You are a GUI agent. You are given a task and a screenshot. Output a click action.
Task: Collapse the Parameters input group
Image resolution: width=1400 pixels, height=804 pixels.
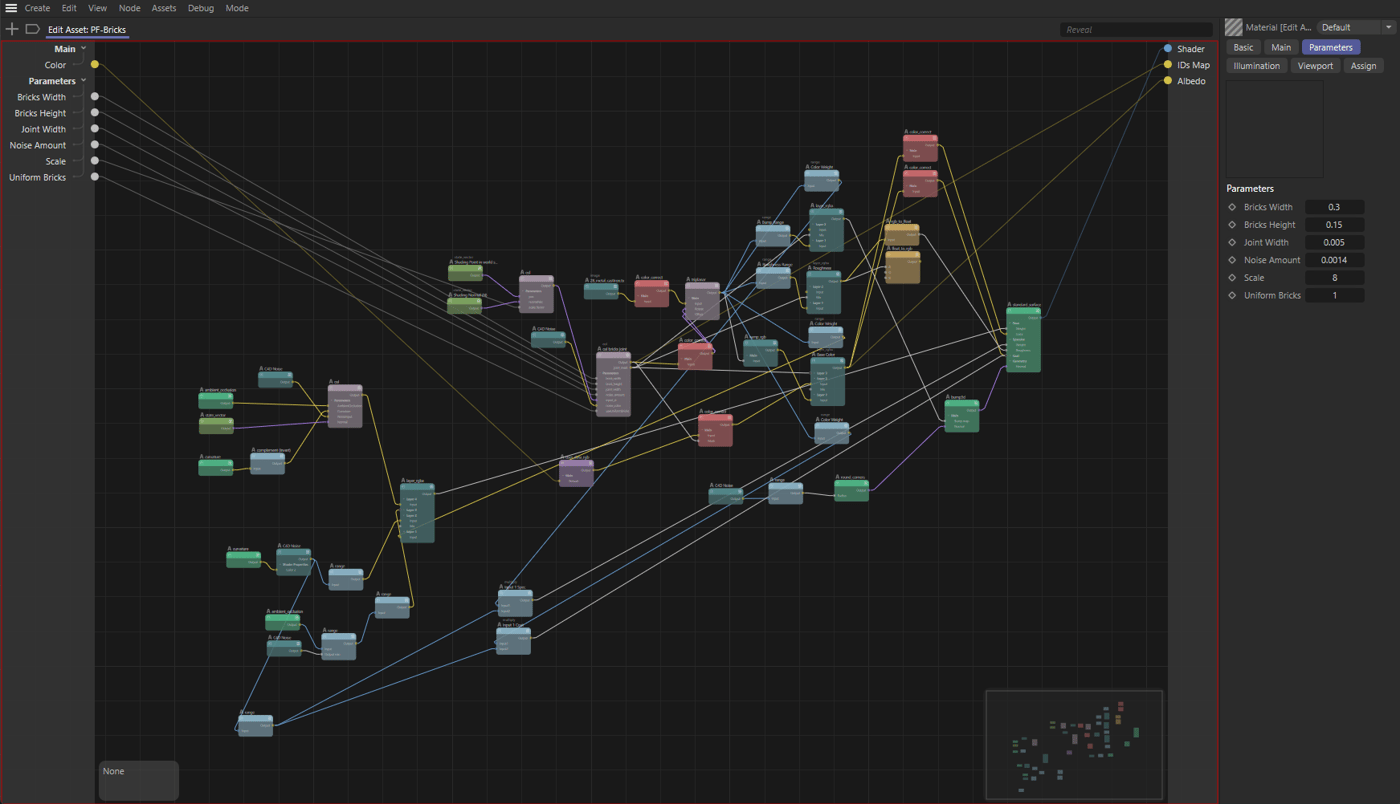coord(83,81)
